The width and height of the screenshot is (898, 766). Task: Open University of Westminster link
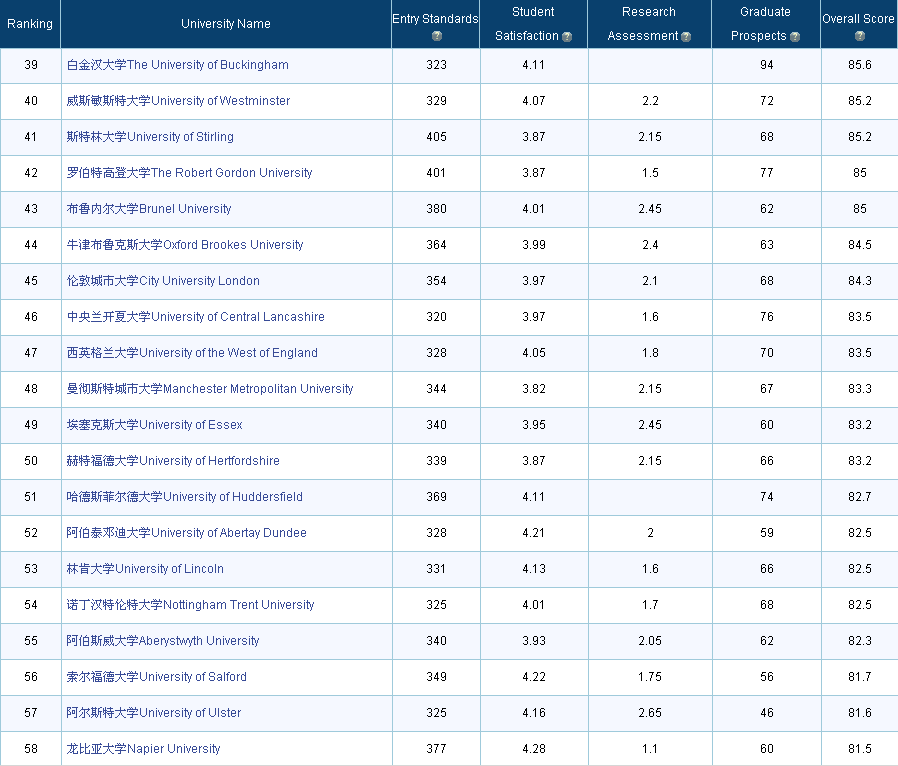click(x=178, y=101)
